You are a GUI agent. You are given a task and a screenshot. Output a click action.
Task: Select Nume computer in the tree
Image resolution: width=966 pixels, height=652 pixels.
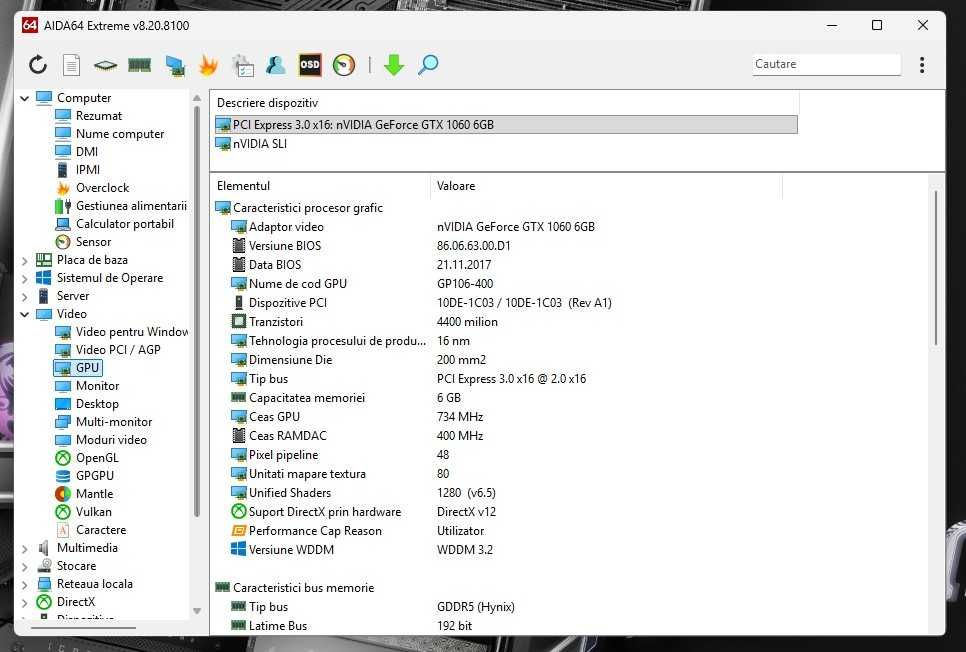(x=120, y=134)
